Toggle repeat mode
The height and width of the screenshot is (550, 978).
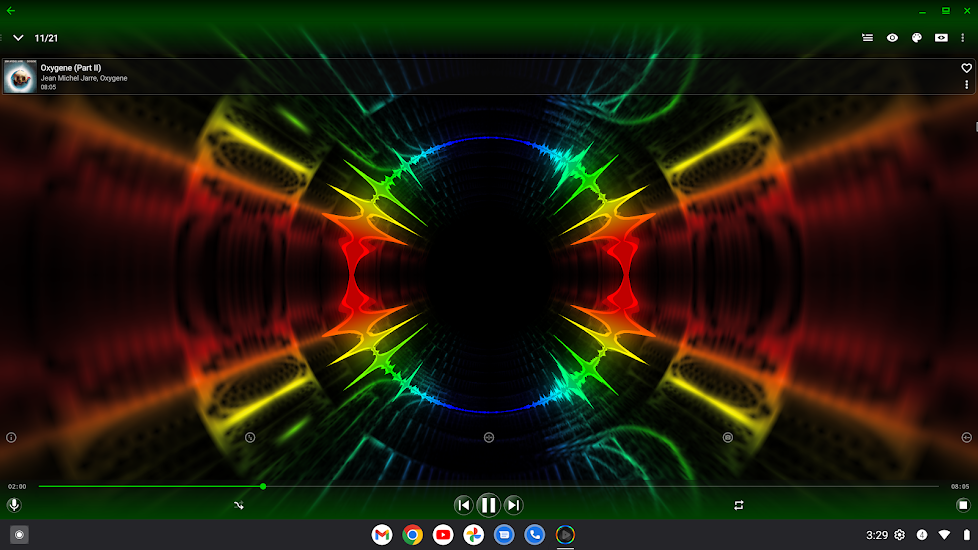pos(738,505)
